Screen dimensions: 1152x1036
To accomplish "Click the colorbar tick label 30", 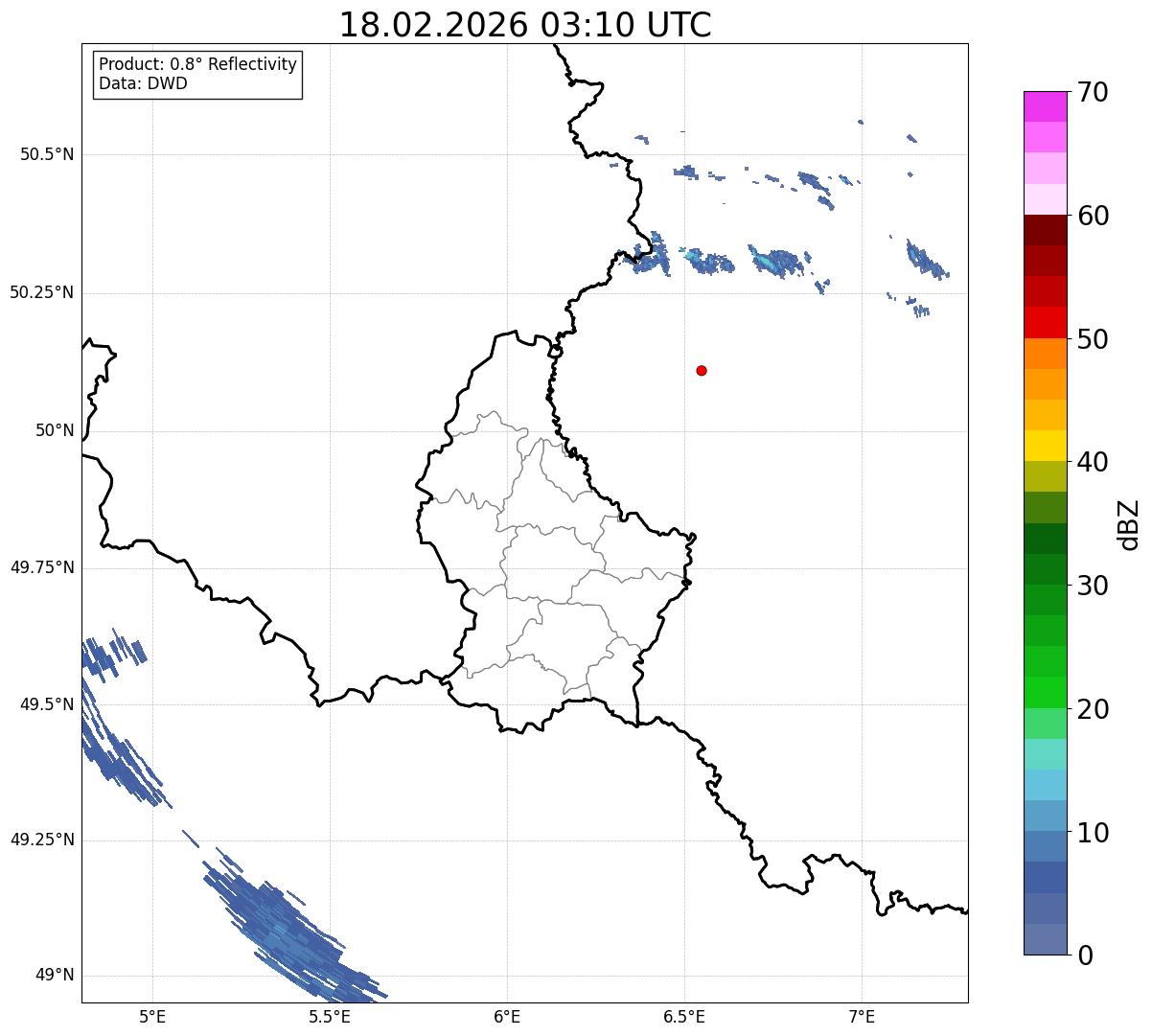I will 1094,586.
